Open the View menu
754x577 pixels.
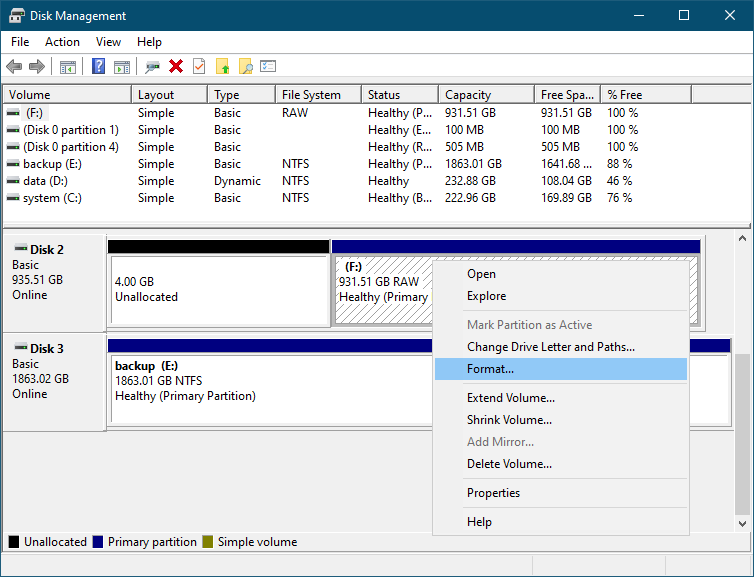click(108, 42)
